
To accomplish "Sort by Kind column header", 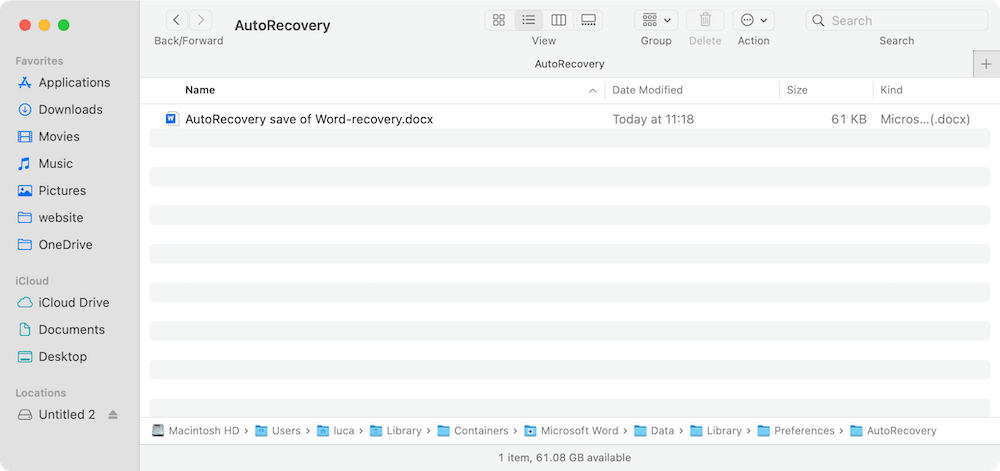I will 891,90.
